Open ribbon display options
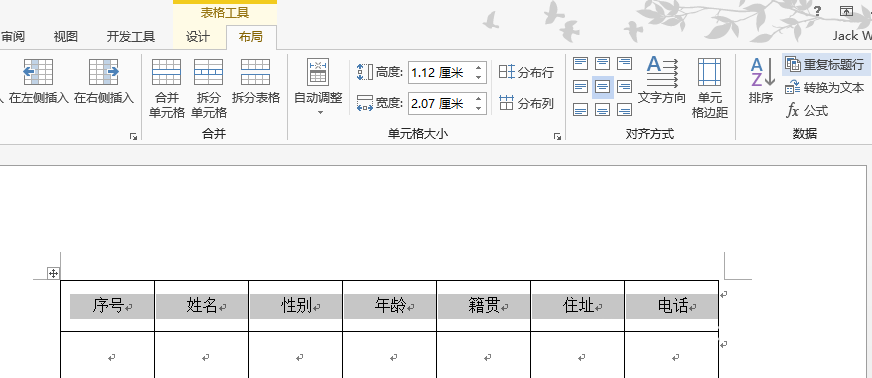Screen dimensions: 872x378 tap(846, 11)
